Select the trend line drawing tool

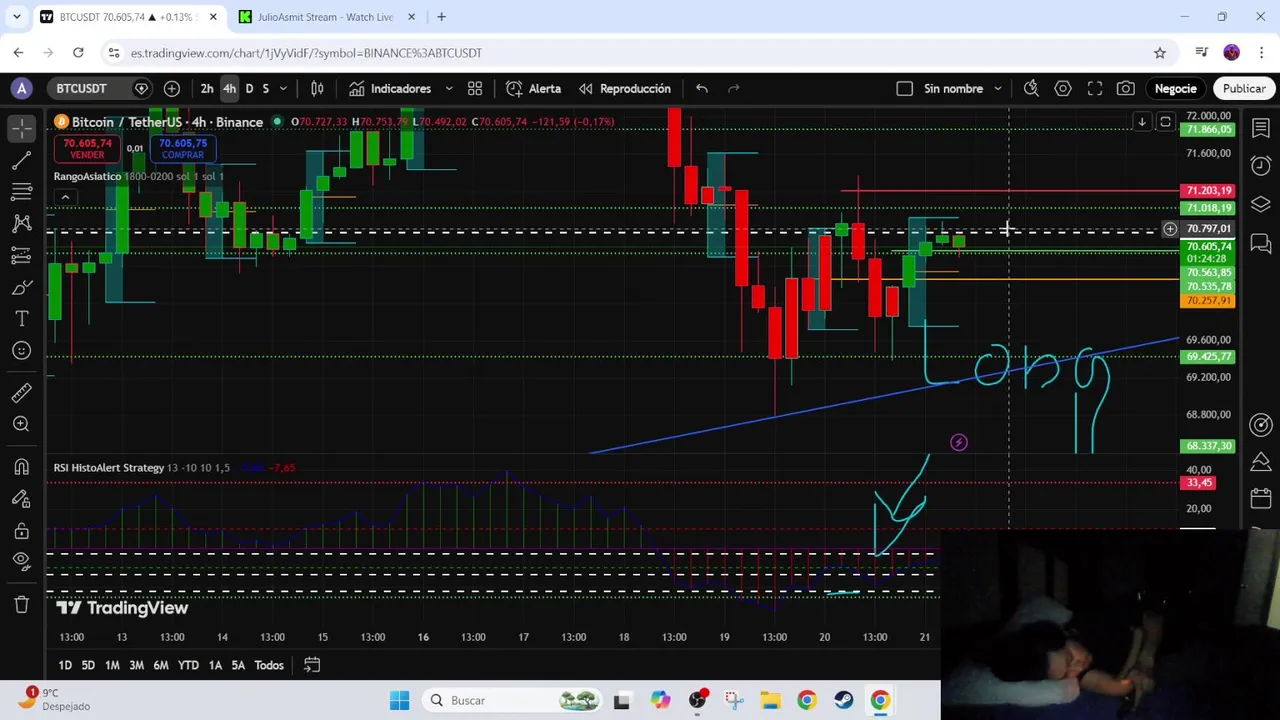click(x=21, y=160)
